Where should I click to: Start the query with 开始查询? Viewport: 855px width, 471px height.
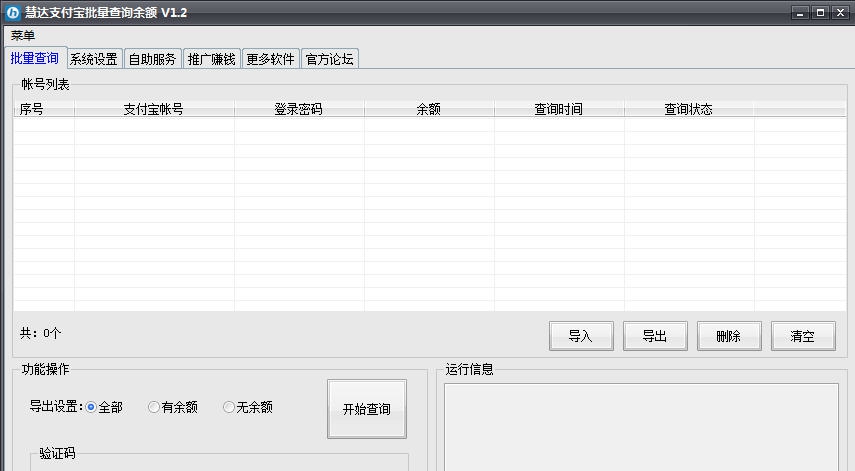click(x=367, y=409)
